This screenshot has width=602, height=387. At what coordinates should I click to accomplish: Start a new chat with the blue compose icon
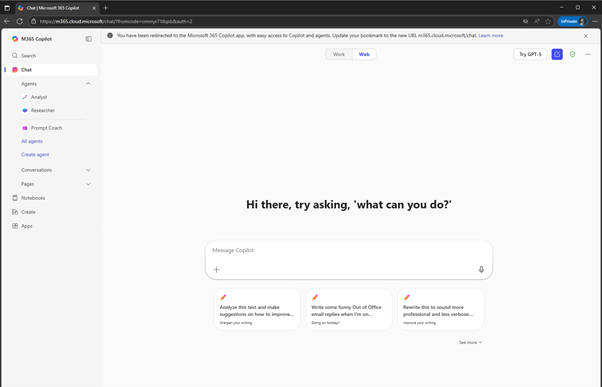click(x=557, y=55)
